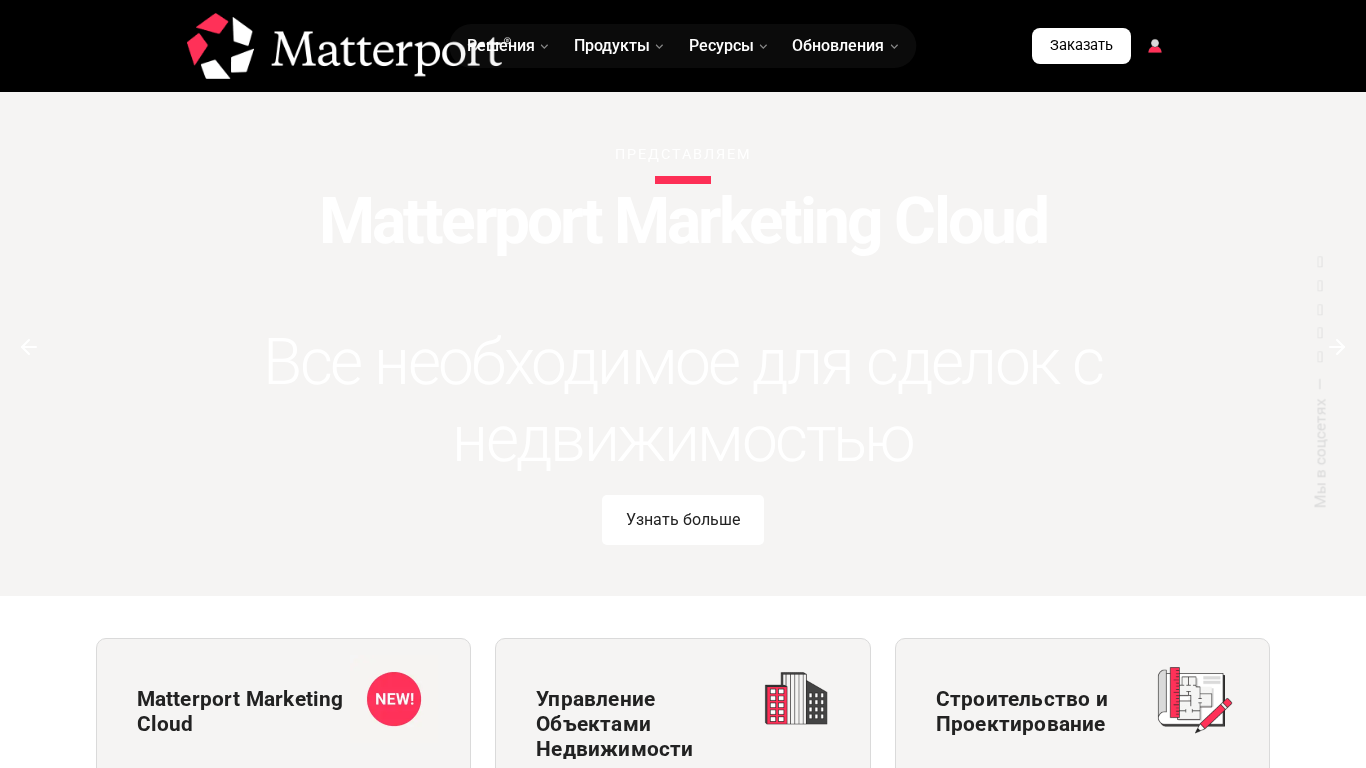Click the blueprint and pencil icon
1366x768 pixels.
tap(1195, 699)
